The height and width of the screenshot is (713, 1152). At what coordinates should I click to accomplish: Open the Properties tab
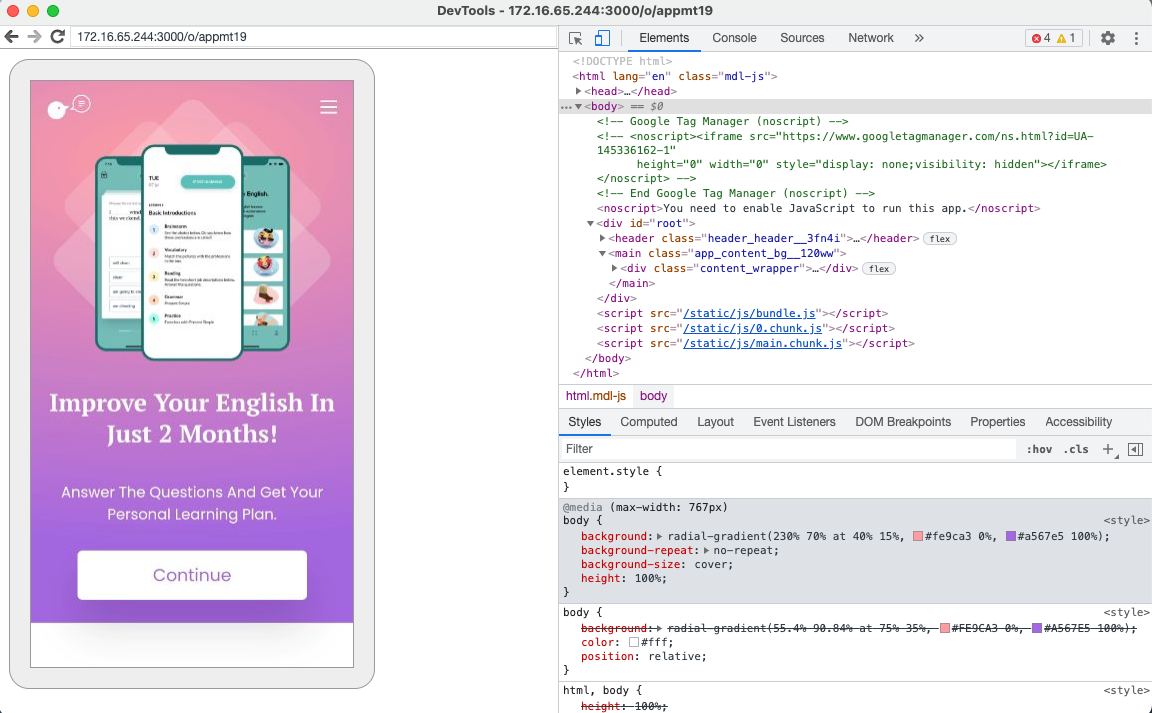pyautogui.click(x=997, y=422)
